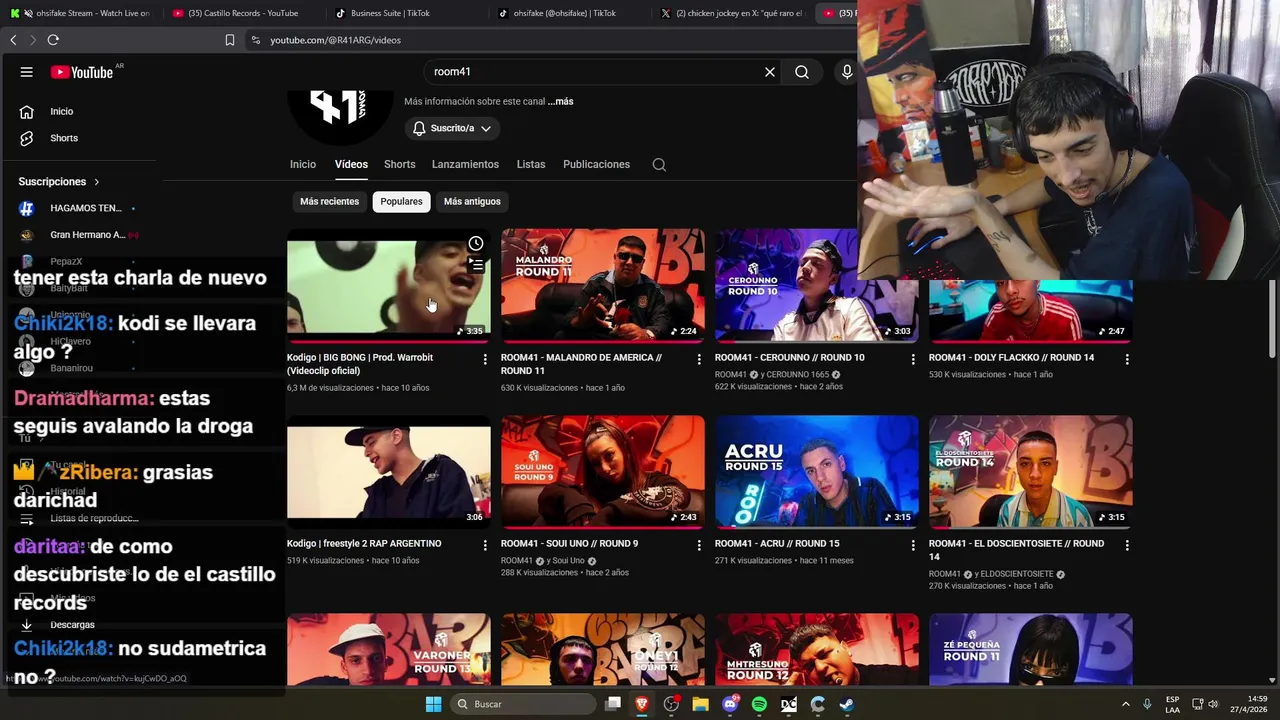The height and width of the screenshot is (720, 1280).
Task: Open Discord from taskbar
Action: tap(730, 704)
